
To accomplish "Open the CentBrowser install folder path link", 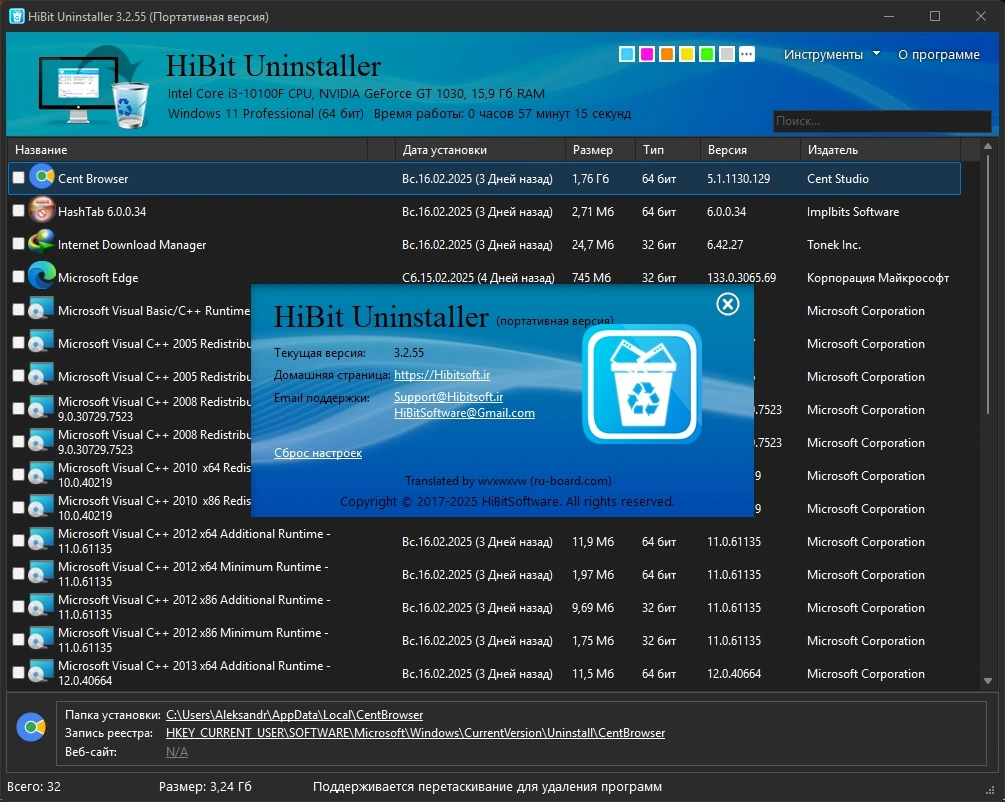I will pos(294,714).
